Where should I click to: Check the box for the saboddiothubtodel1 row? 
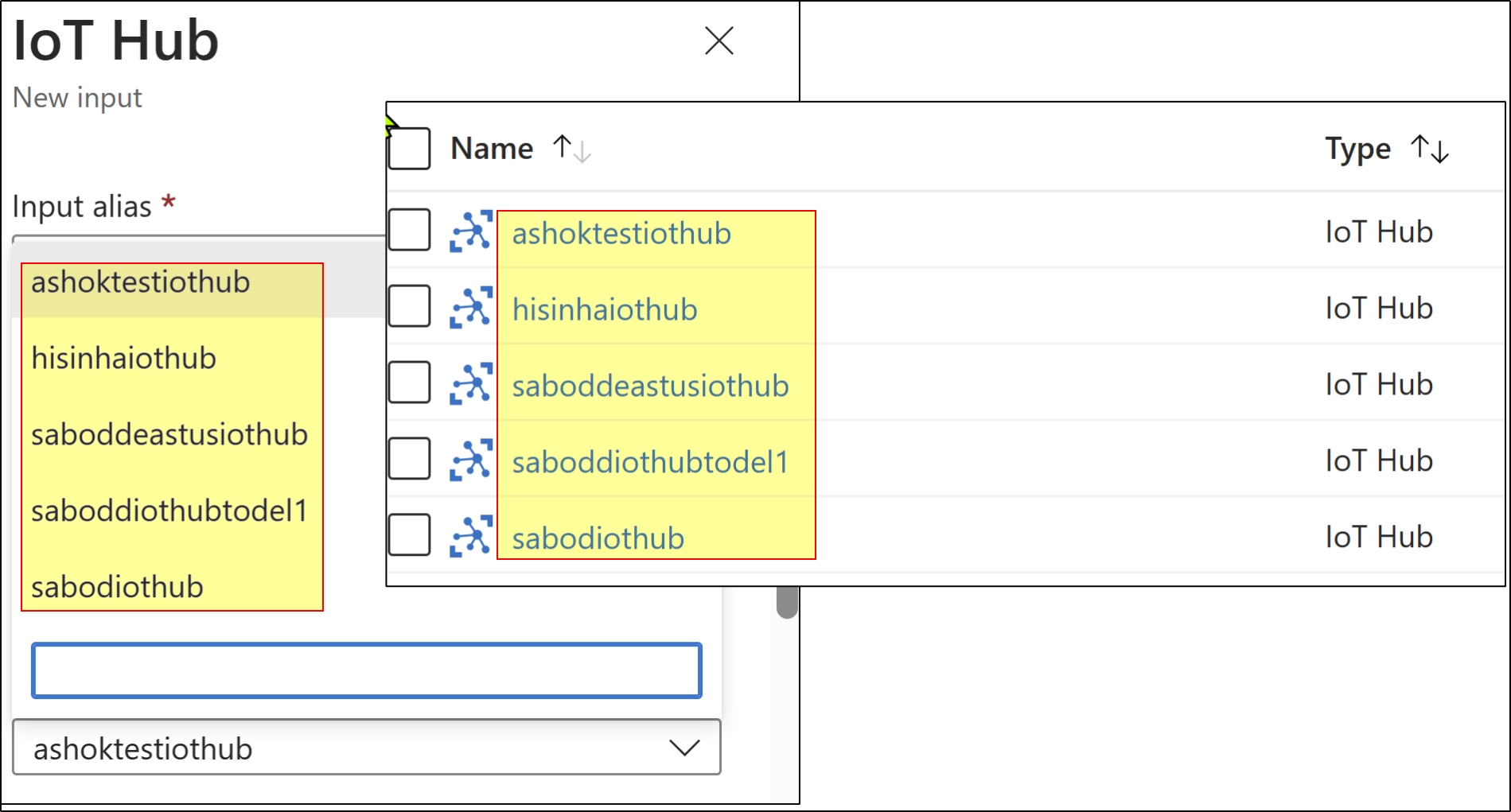click(409, 459)
